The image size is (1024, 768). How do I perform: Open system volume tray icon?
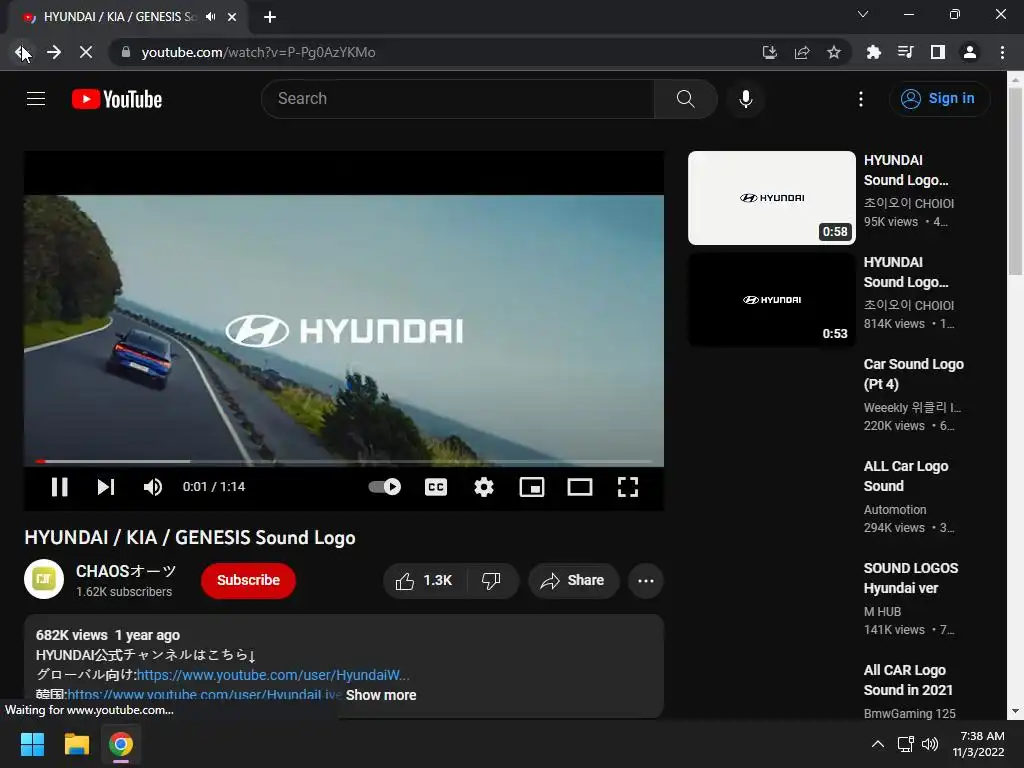930,744
